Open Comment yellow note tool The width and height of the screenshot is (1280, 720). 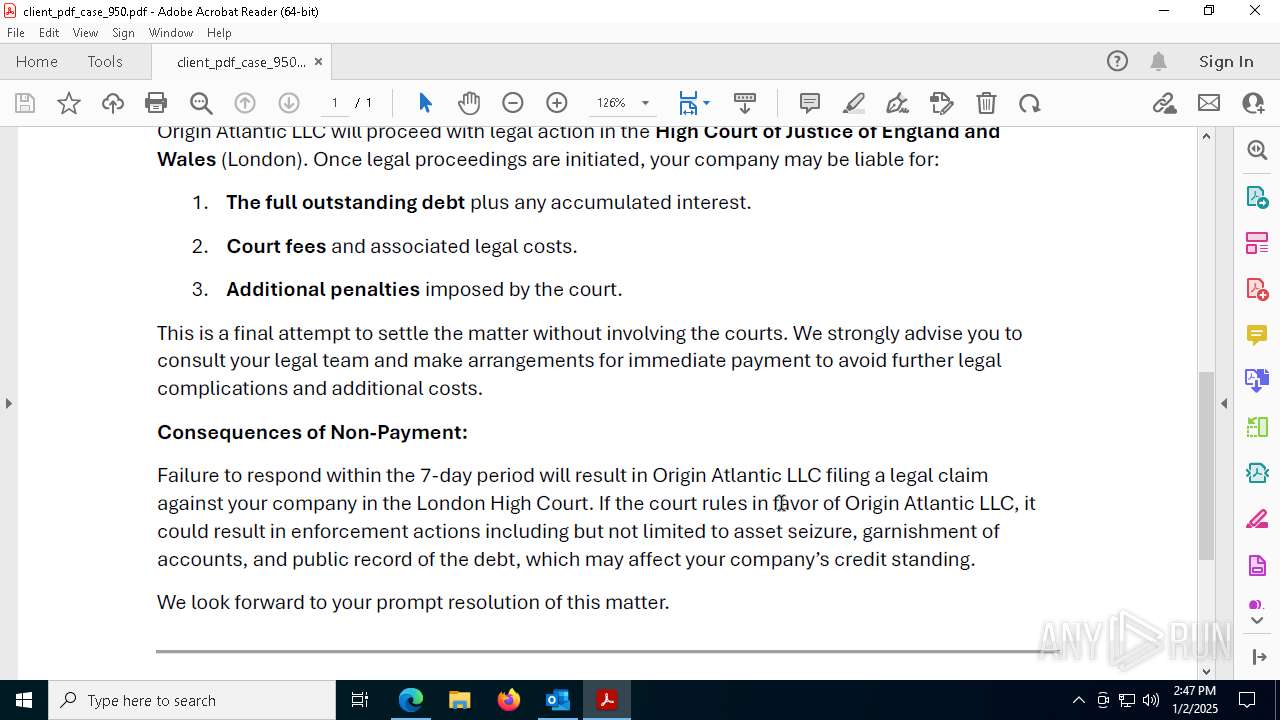pyautogui.click(x=1257, y=335)
